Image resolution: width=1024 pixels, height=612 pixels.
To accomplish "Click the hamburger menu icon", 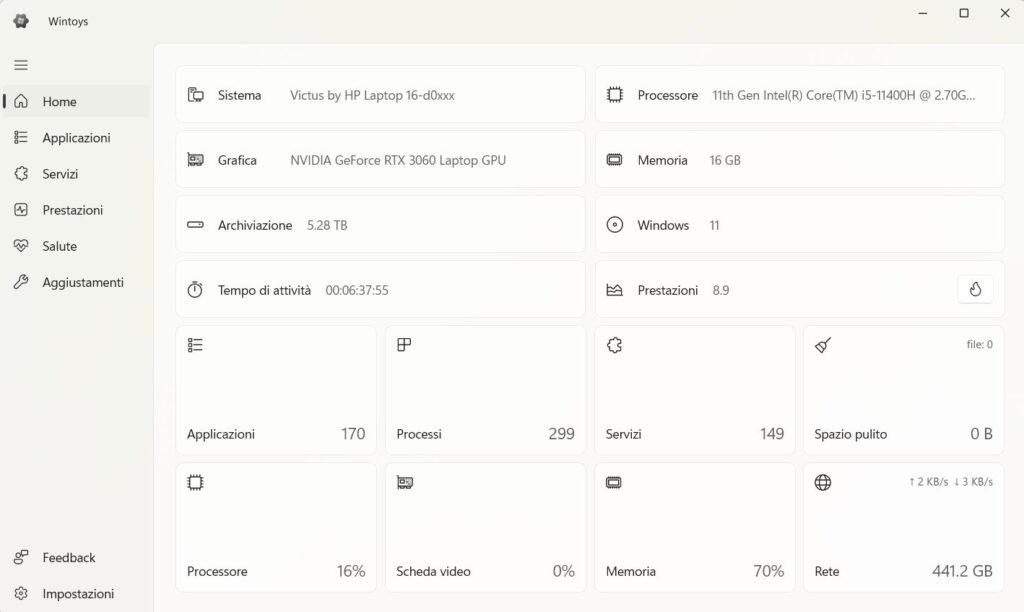I will 21,65.
